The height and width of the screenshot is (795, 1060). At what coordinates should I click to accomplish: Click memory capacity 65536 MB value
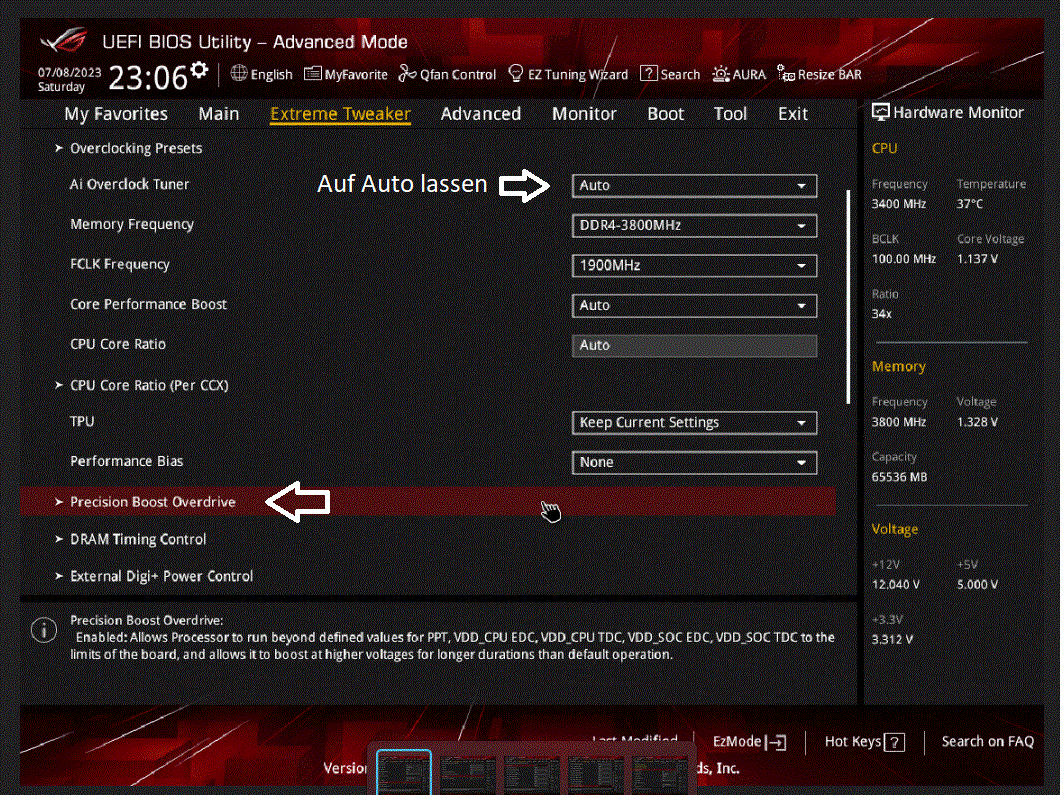(x=899, y=477)
